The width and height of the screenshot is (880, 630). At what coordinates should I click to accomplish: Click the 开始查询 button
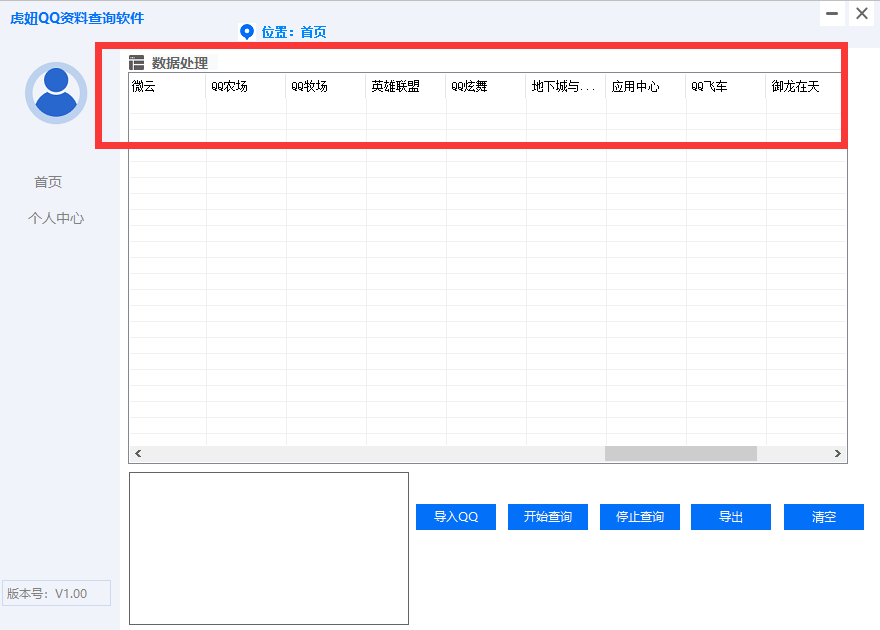click(548, 517)
